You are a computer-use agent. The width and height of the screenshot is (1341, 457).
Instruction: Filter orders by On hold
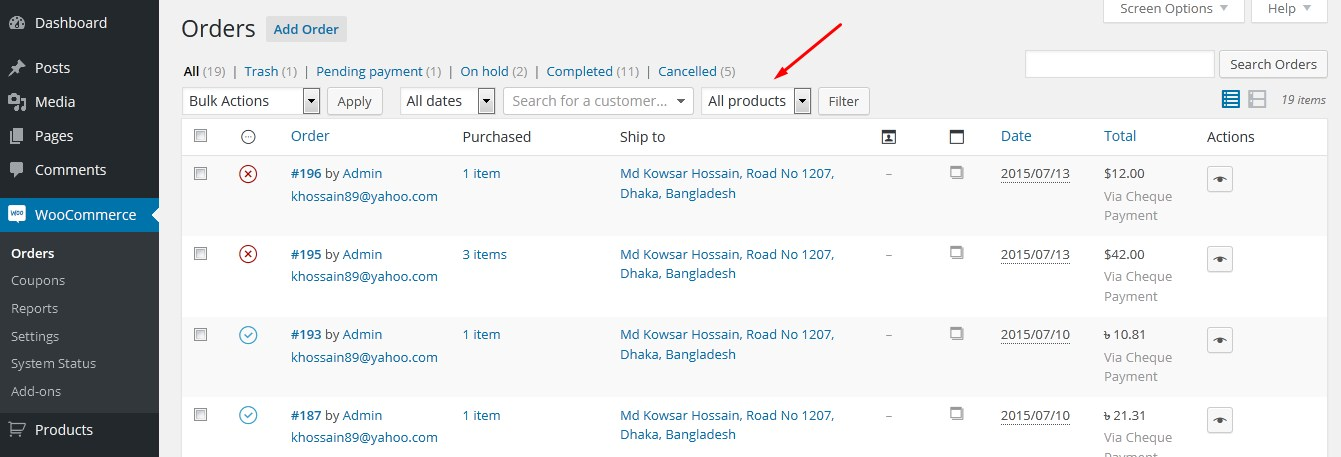(x=484, y=71)
